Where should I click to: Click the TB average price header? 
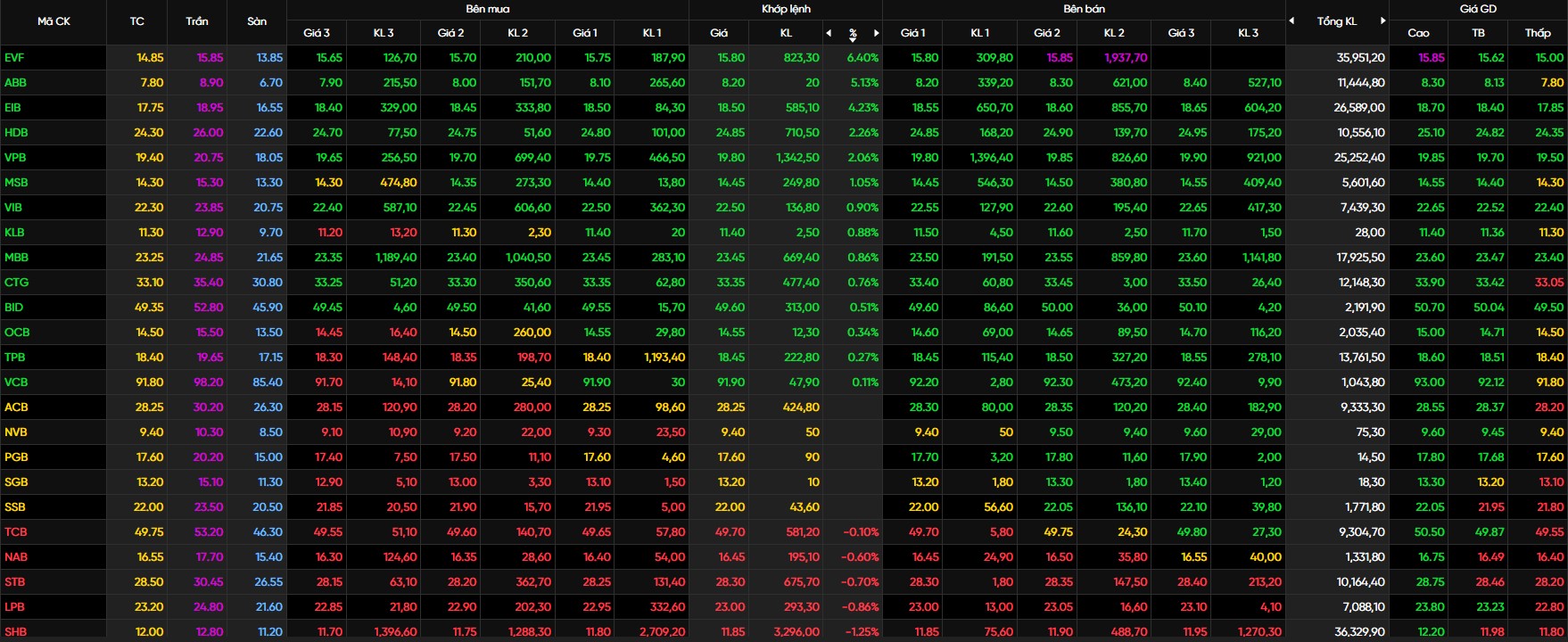pos(1478,33)
